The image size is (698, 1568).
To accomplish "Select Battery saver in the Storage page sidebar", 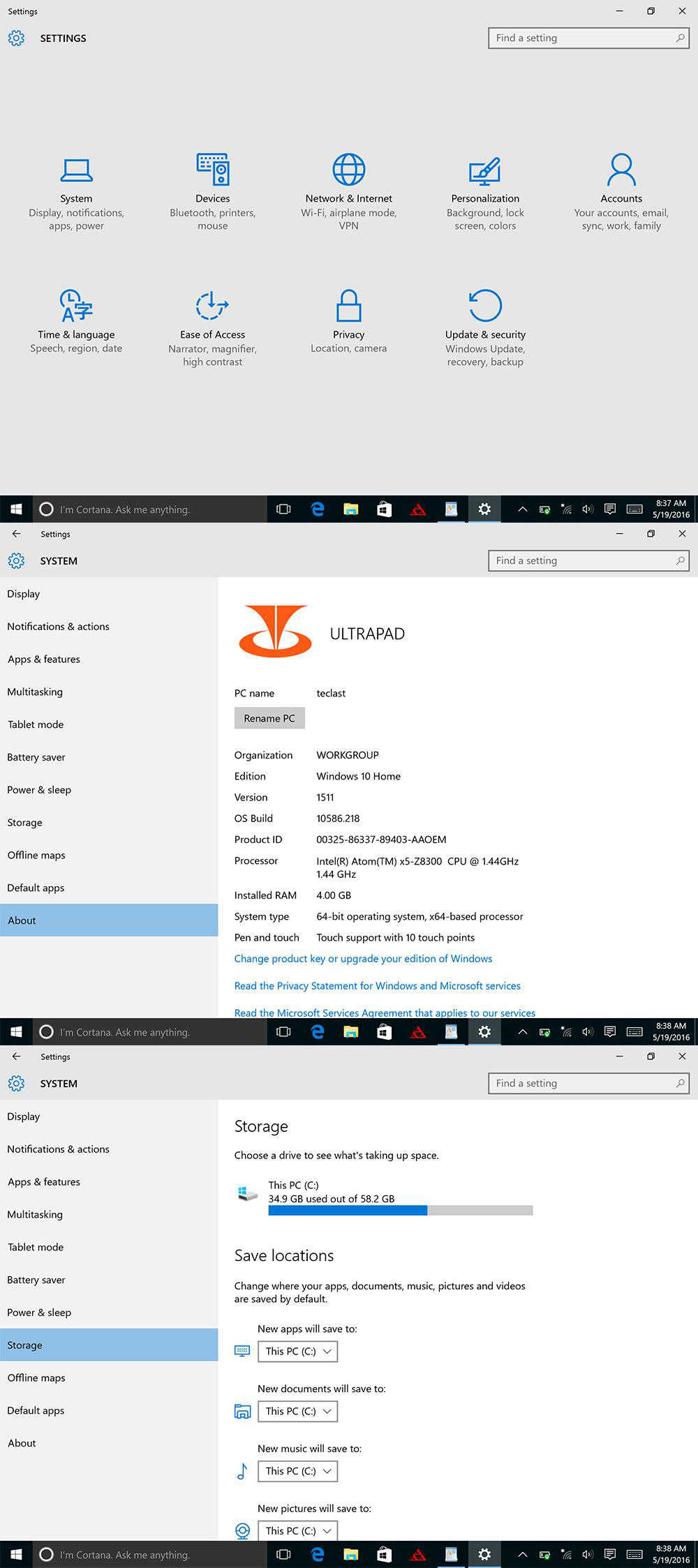I will (x=109, y=1280).
